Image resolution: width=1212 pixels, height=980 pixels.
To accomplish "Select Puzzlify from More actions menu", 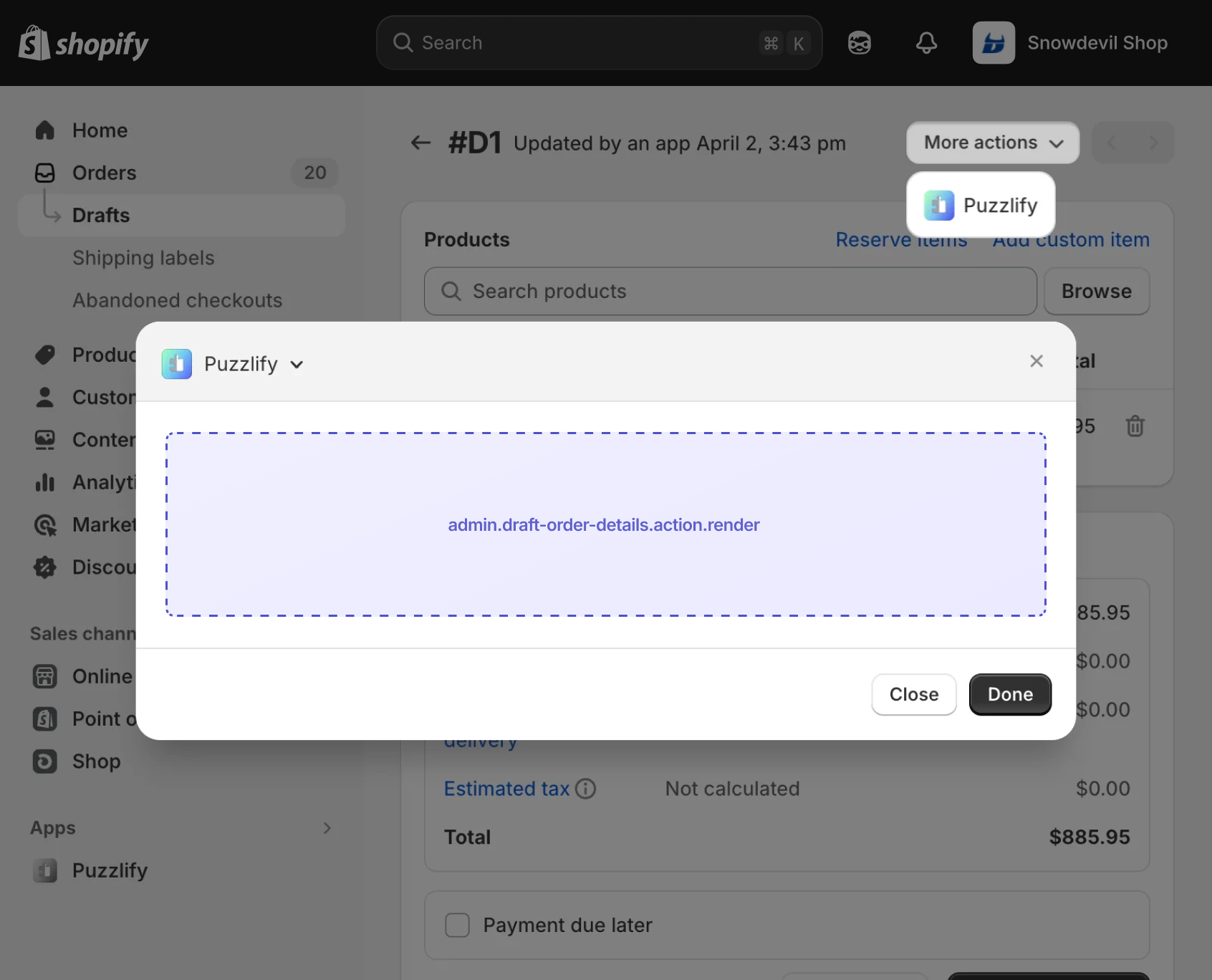I will tap(981, 206).
